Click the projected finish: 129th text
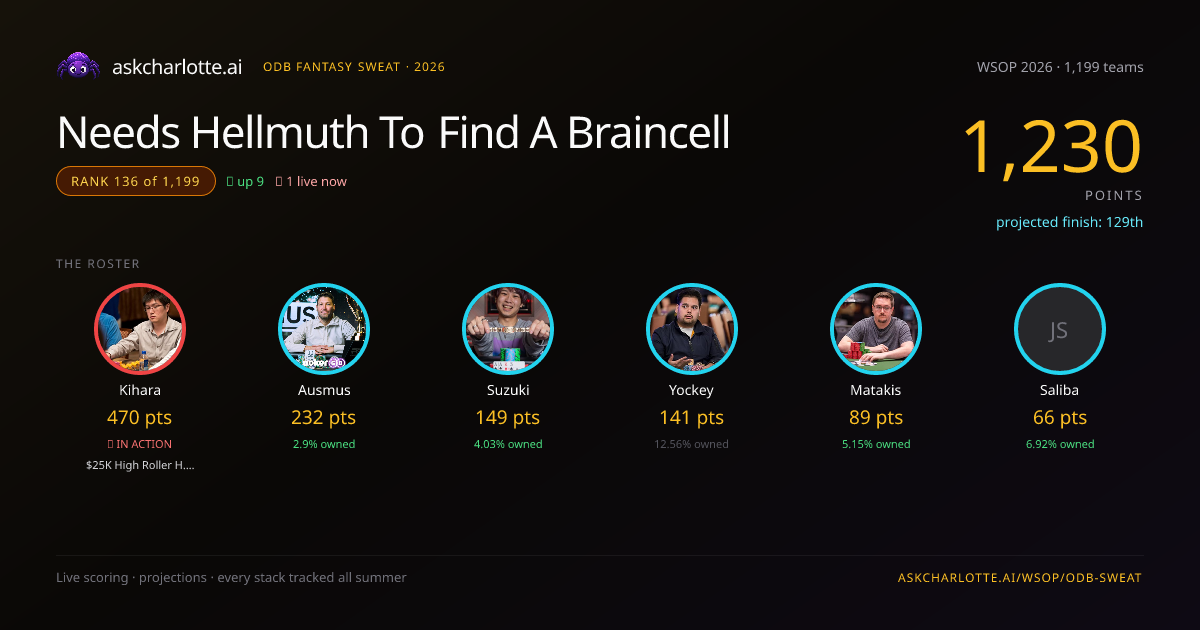The width and height of the screenshot is (1200, 630). click(1069, 222)
